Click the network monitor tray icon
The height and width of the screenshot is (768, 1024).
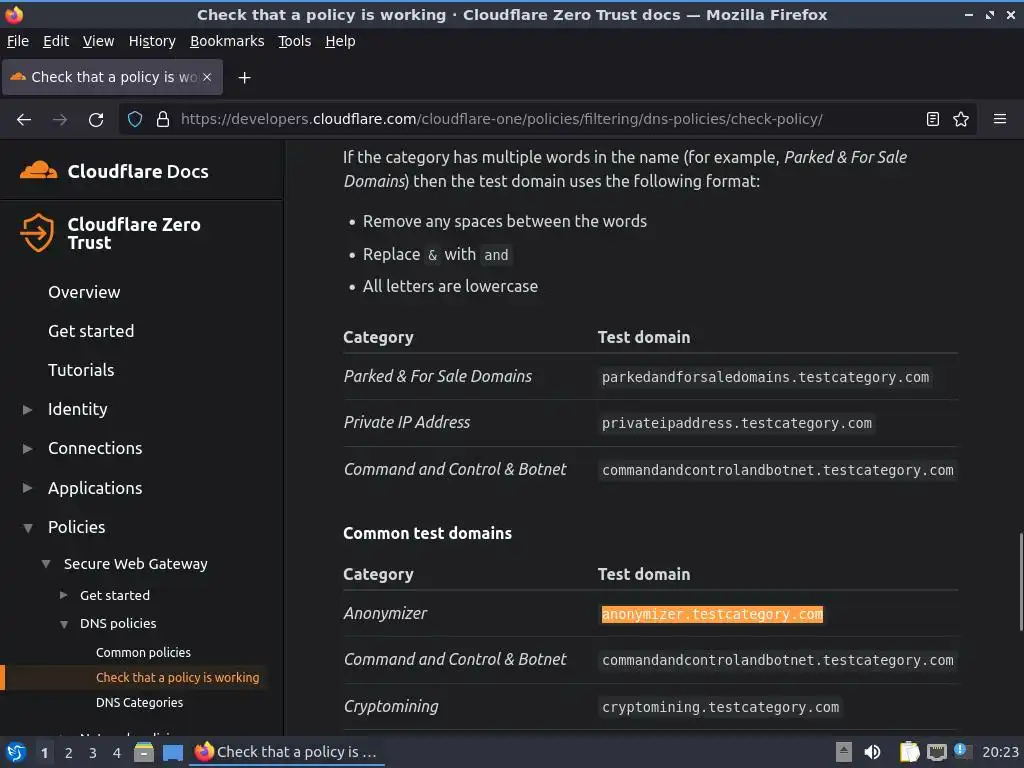(937, 753)
